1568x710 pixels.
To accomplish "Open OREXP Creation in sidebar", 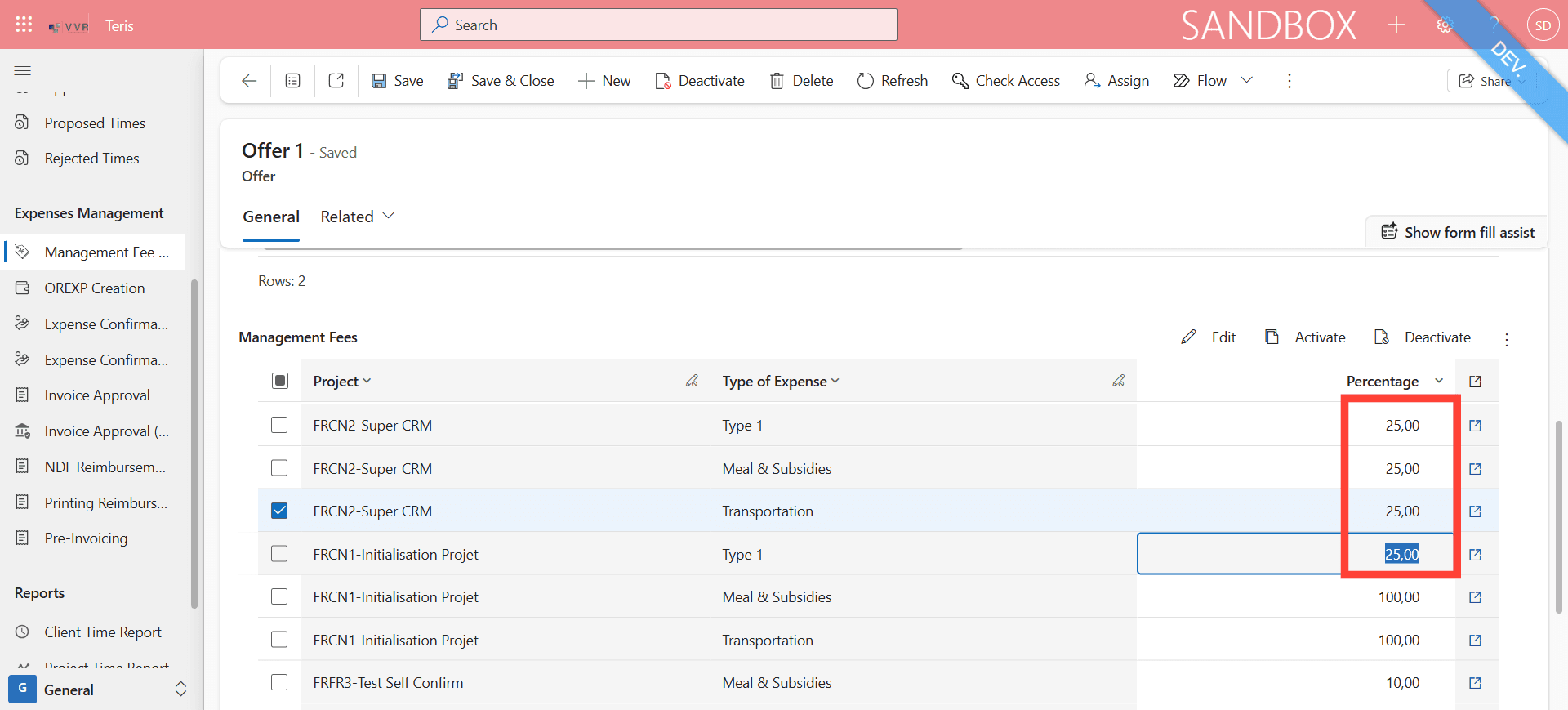I will [x=94, y=288].
